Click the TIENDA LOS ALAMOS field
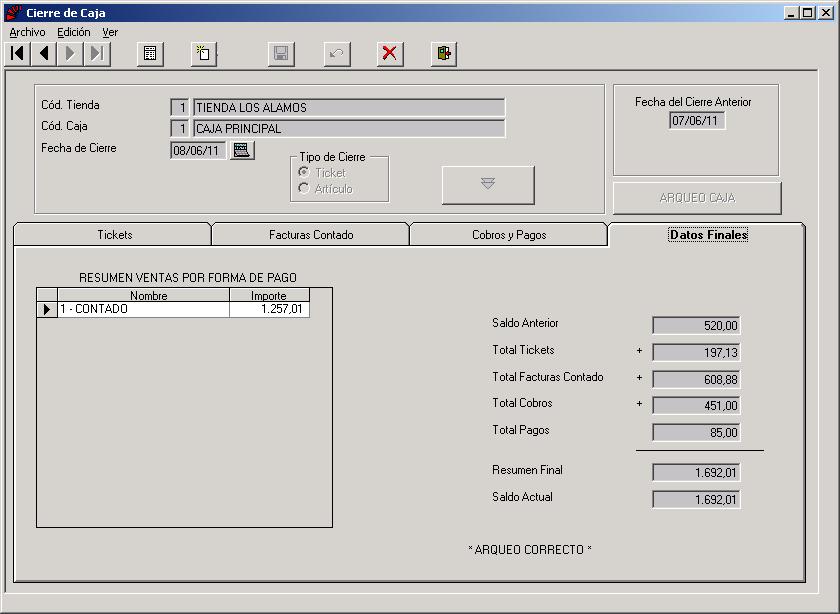The image size is (840, 614). pyautogui.click(x=349, y=107)
